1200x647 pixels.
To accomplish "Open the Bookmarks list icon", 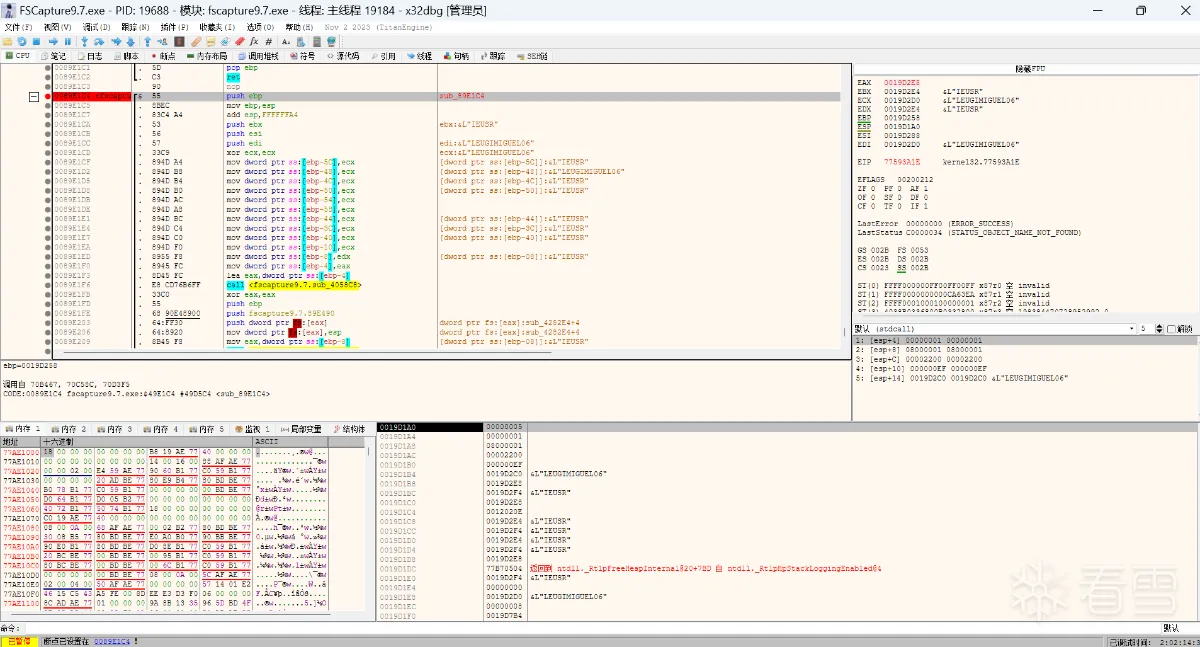I will 239,42.
